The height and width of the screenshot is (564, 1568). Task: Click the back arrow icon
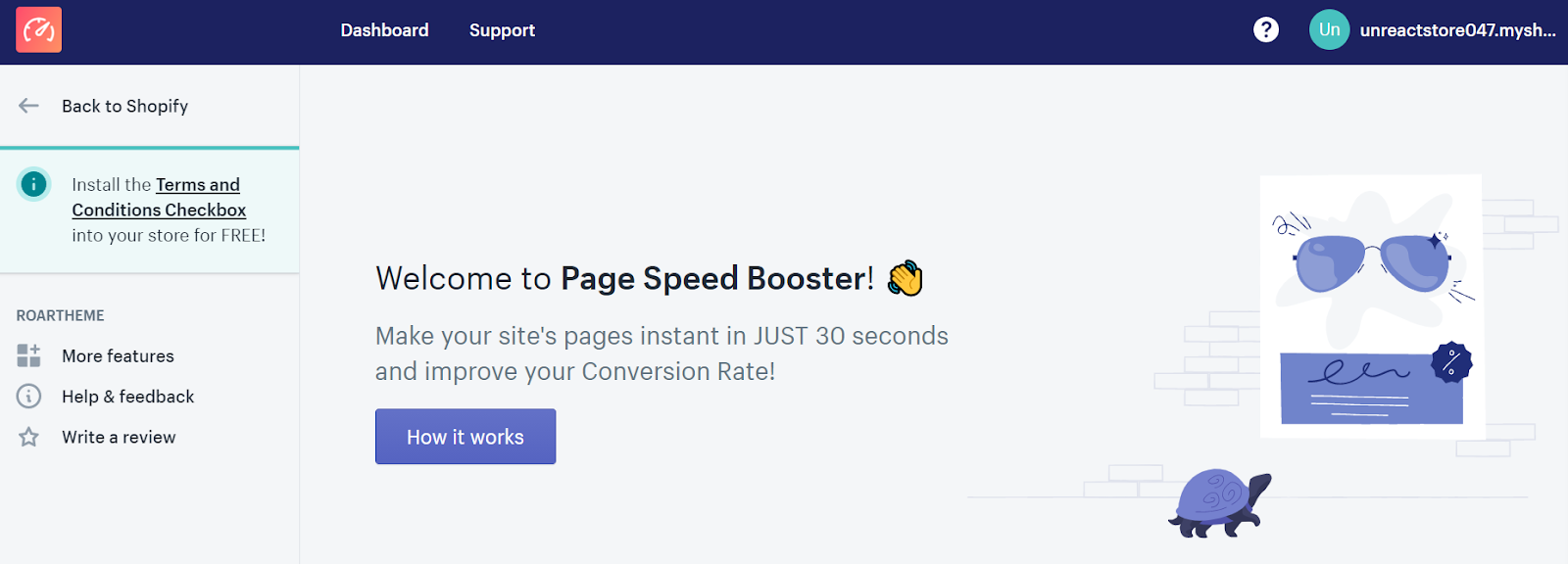tap(28, 106)
